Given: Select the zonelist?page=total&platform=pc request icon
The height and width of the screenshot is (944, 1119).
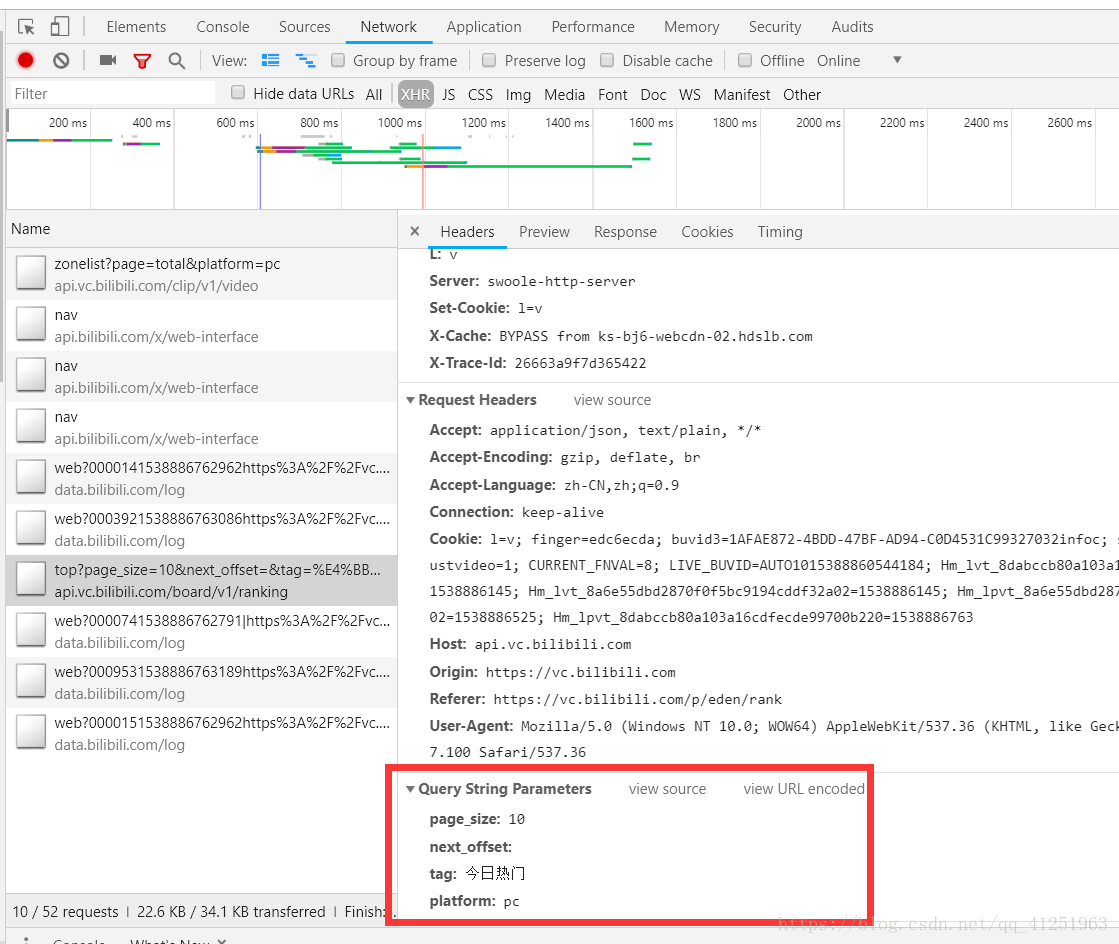Looking at the screenshot, I should coord(31,273).
